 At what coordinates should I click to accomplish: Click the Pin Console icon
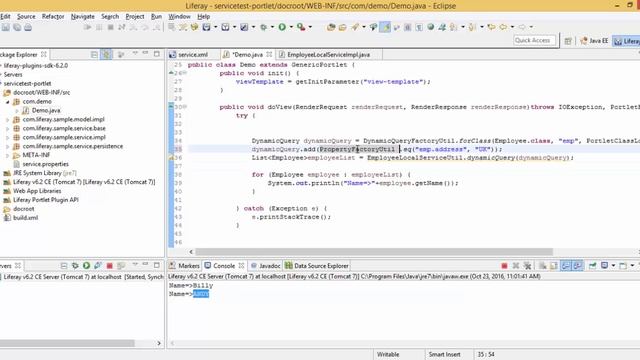[x=592, y=266]
